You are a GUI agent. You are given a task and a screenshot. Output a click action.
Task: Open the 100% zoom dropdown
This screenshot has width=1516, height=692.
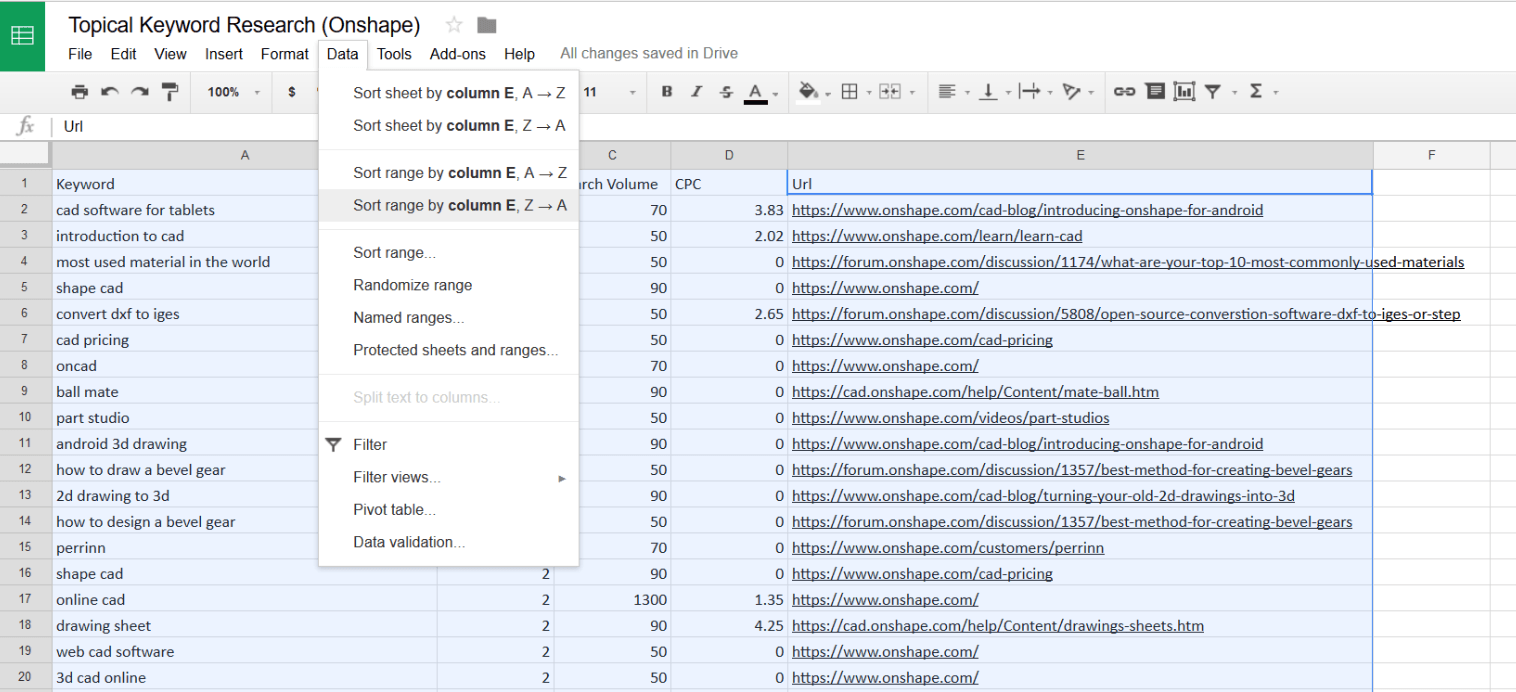click(233, 92)
